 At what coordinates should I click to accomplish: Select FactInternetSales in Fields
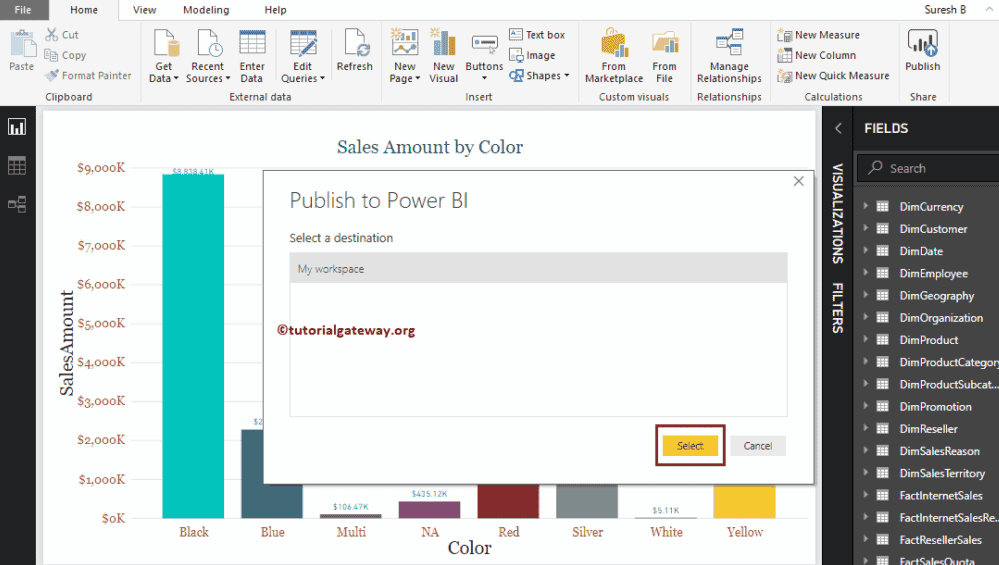(x=940, y=496)
